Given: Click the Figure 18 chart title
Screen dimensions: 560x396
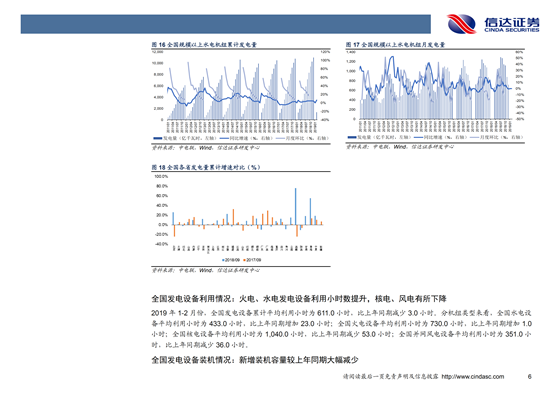Looking at the screenshot, I should pyautogui.click(x=206, y=167).
